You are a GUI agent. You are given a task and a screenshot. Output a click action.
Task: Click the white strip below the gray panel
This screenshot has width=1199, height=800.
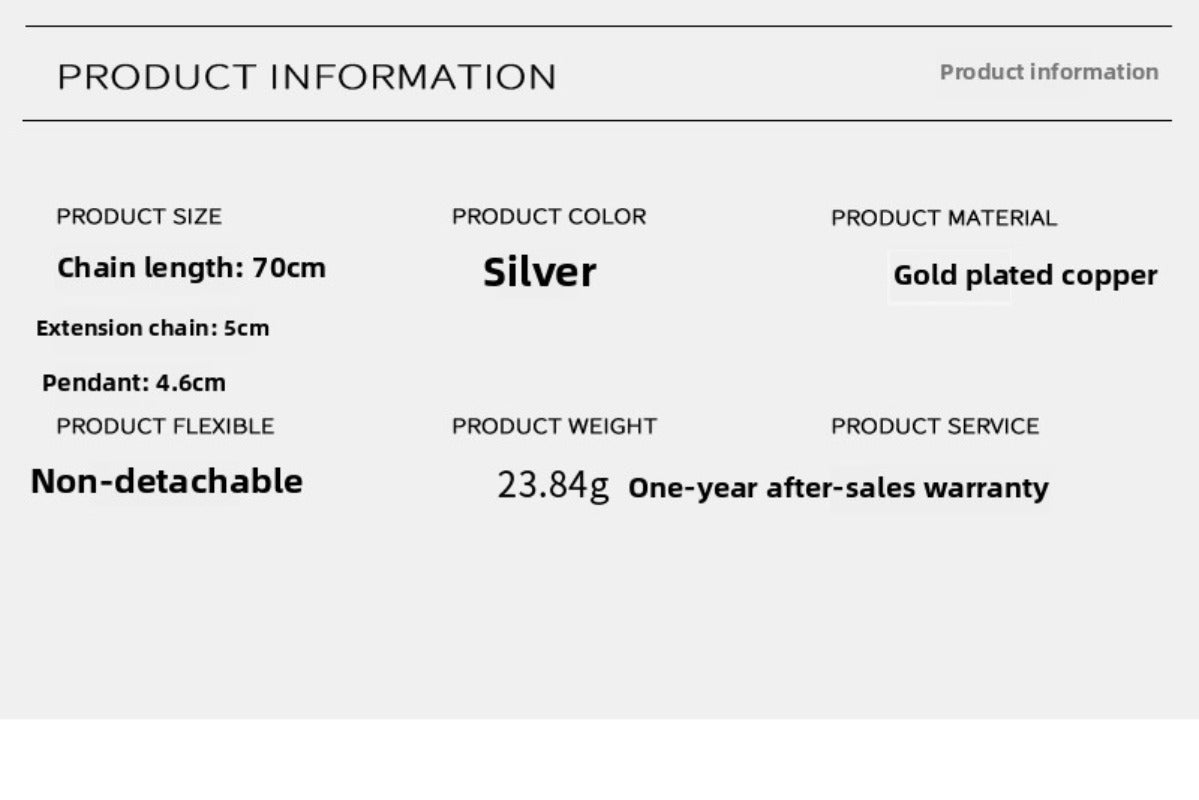(x=600, y=760)
